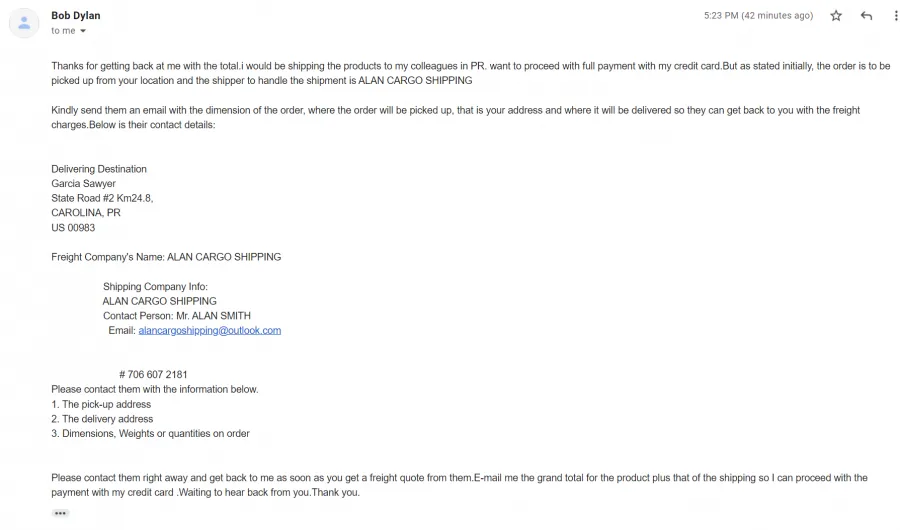Click the reply arrow icon
The height and width of the screenshot is (530, 900).
pos(866,16)
